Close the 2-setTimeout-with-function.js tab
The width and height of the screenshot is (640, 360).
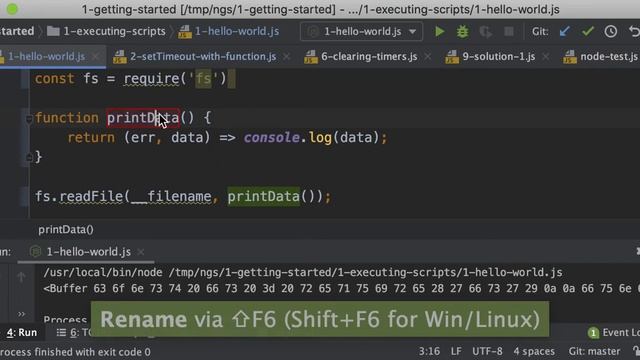tap(287, 56)
